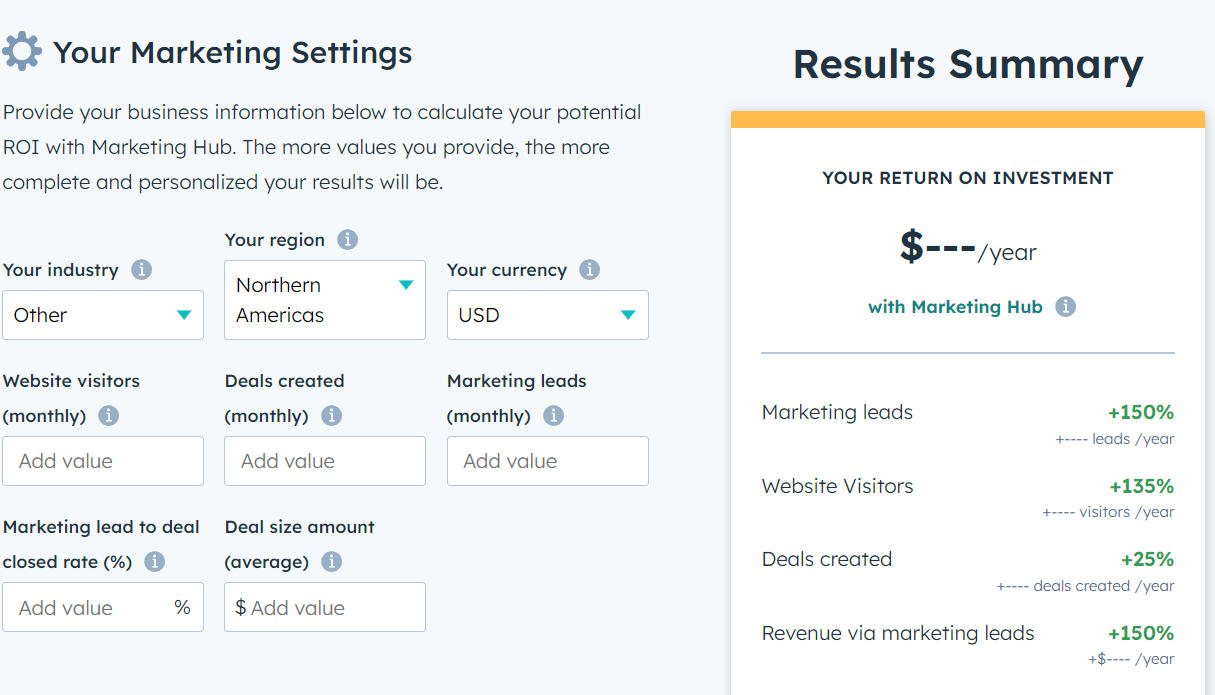The width and height of the screenshot is (1215, 695).
Task: Click info icon next to with Marketing Hub
Action: (x=1066, y=307)
